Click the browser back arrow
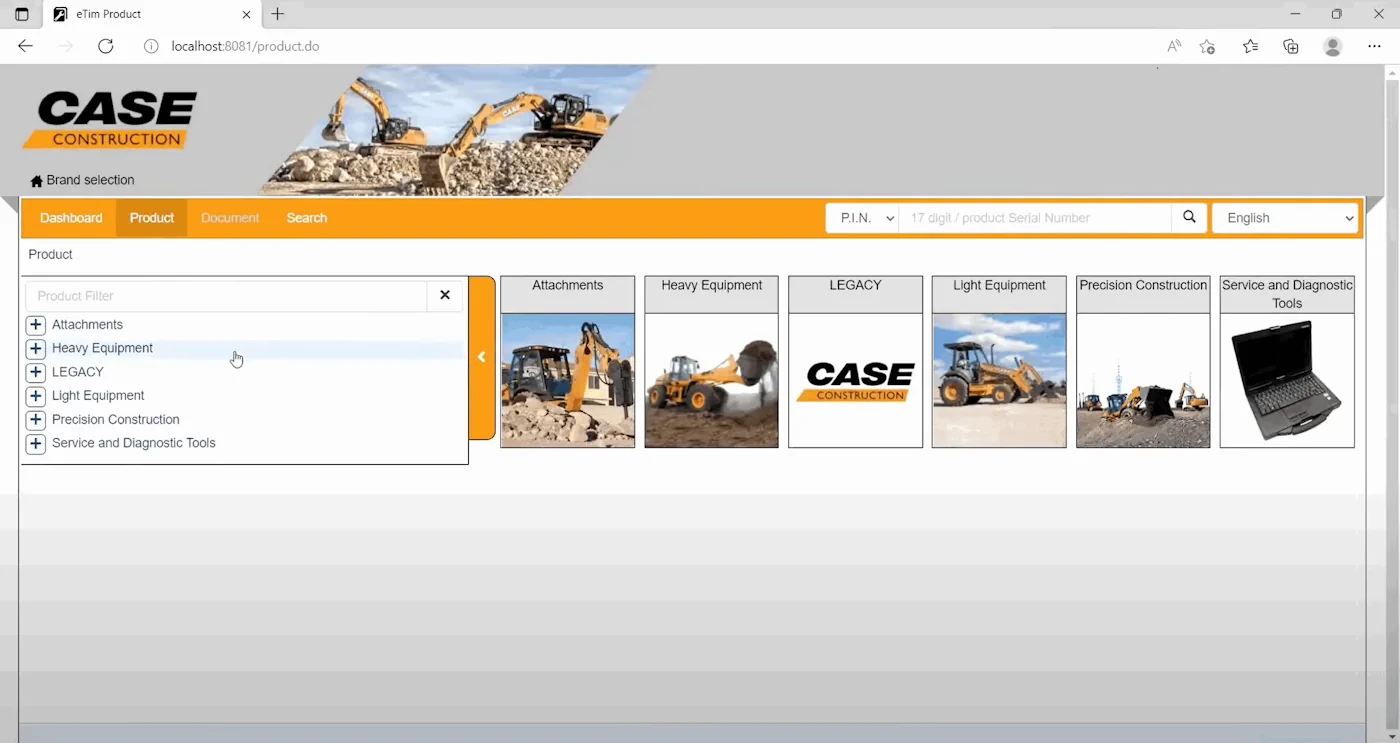This screenshot has height=743, width=1400. [26, 46]
